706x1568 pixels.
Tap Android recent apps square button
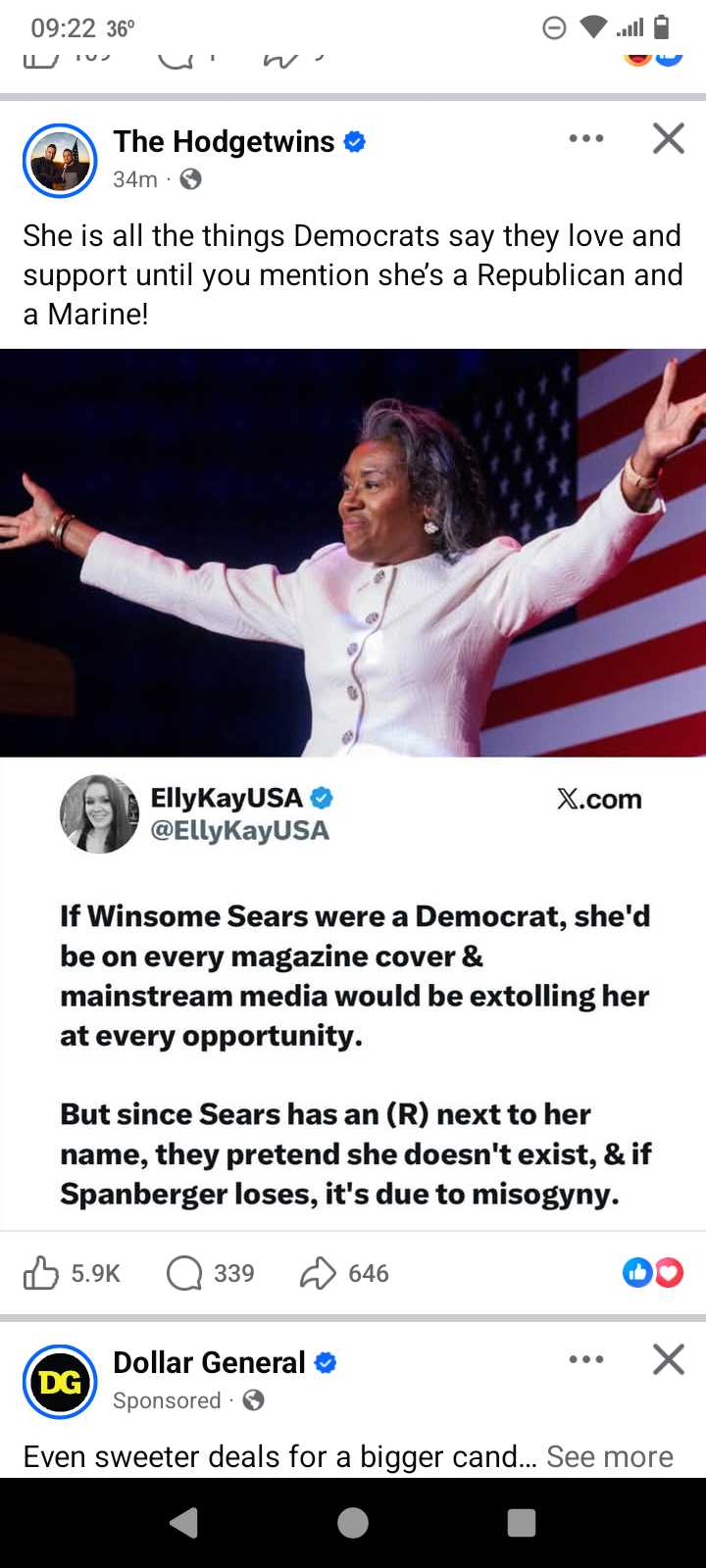click(522, 1523)
